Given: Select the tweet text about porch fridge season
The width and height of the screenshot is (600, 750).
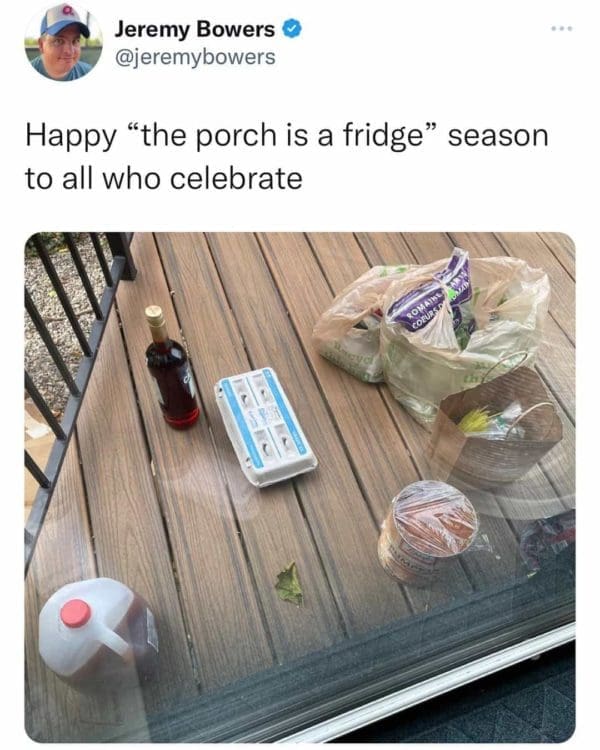Looking at the screenshot, I should tap(287, 157).
